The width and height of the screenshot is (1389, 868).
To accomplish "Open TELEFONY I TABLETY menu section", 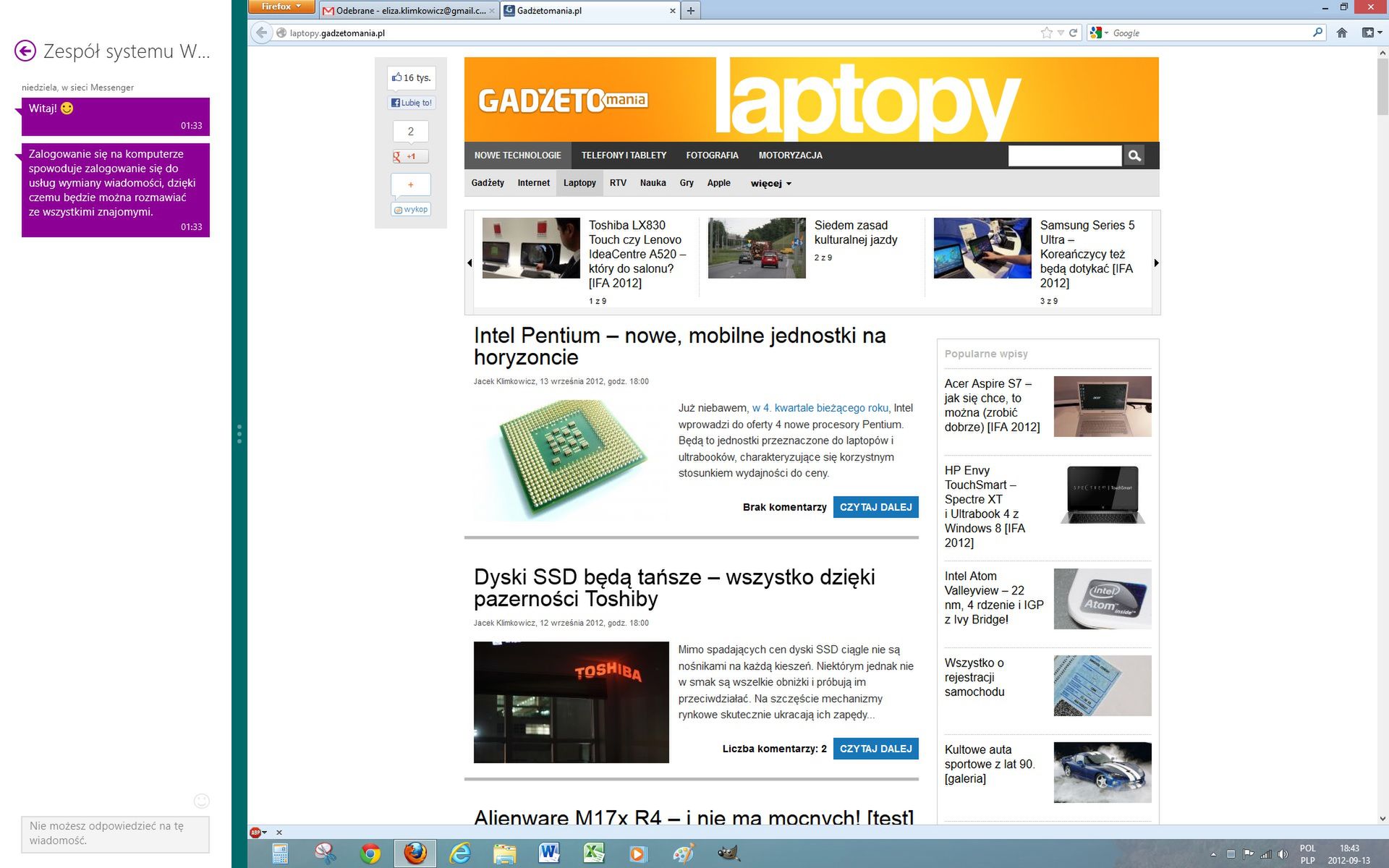I will (624, 156).
